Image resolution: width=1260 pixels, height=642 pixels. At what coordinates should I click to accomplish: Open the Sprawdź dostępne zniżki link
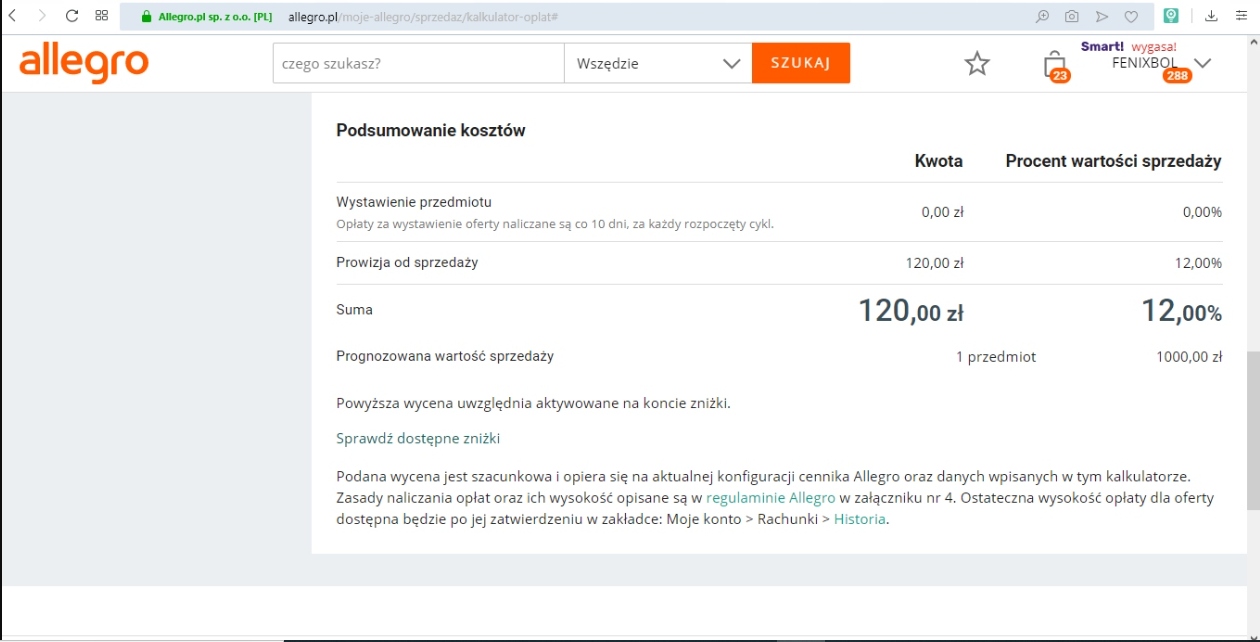coord(418,438)
